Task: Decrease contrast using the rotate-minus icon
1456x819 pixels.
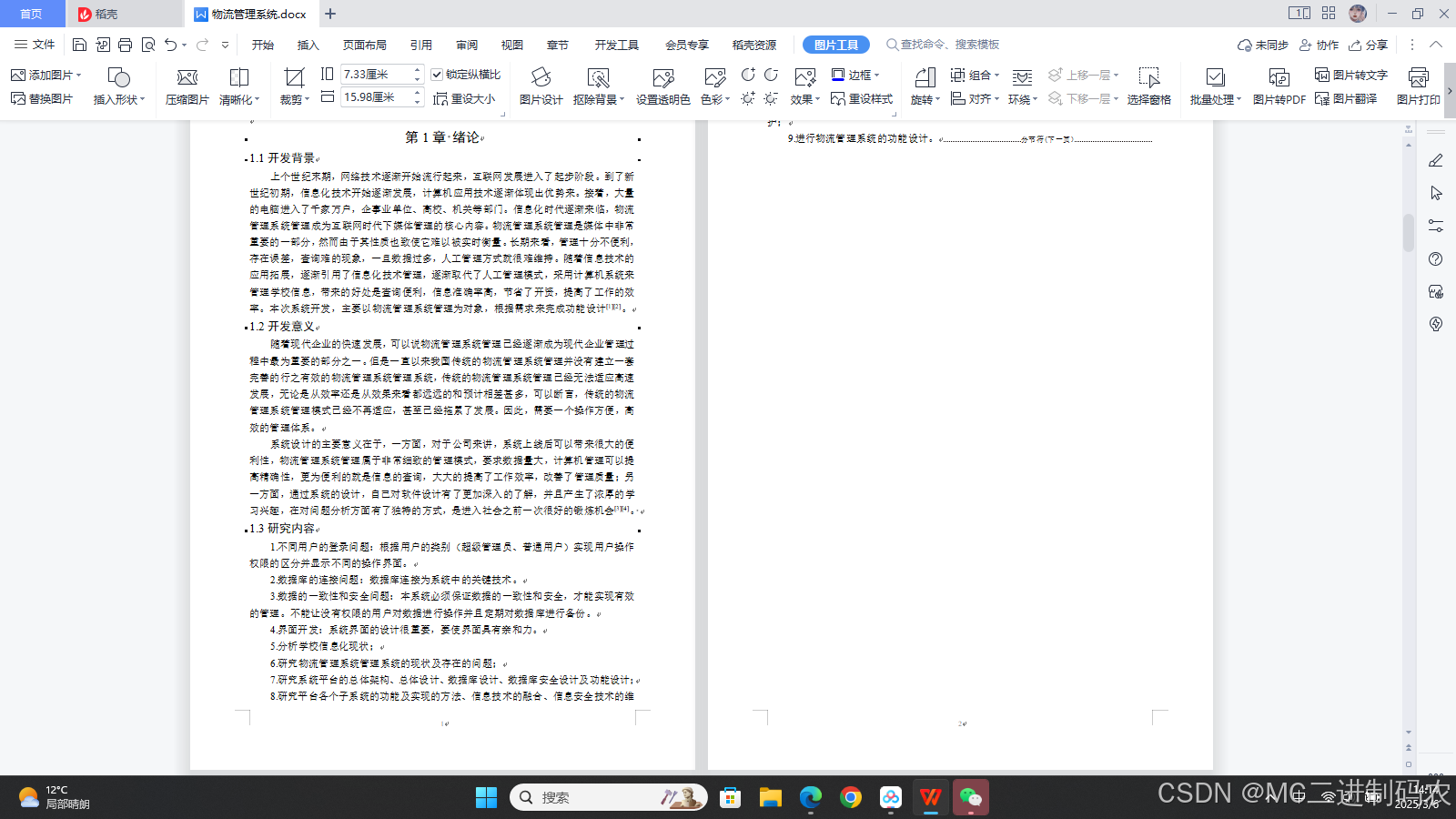Action: pyautogui.click(x=771, y=75)
